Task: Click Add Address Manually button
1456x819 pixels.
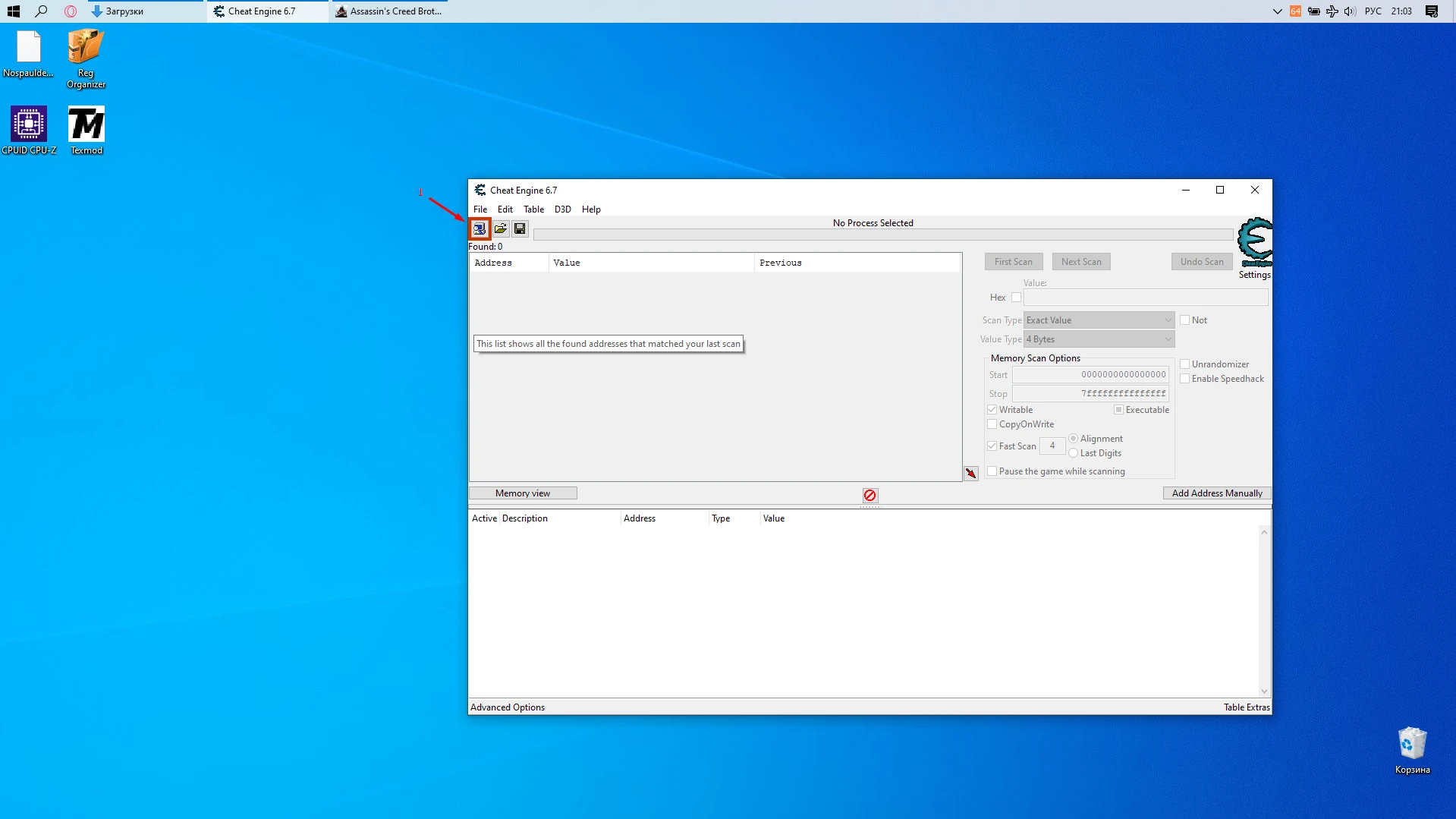Action: [x=1216, y=493]
